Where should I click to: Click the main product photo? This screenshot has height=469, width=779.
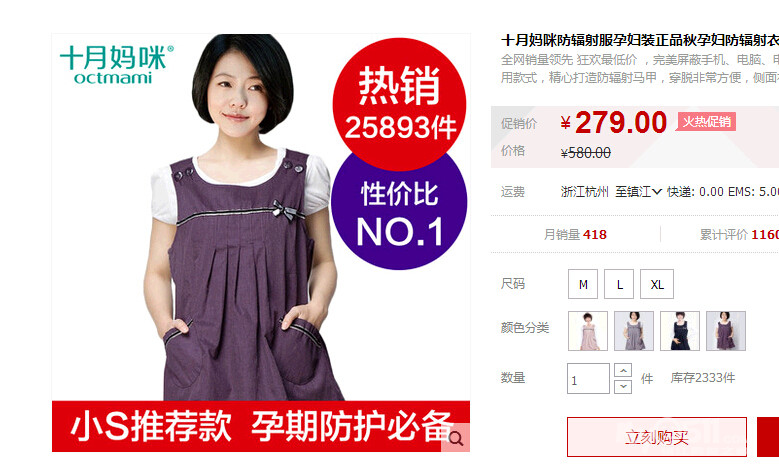coord(261,242)
